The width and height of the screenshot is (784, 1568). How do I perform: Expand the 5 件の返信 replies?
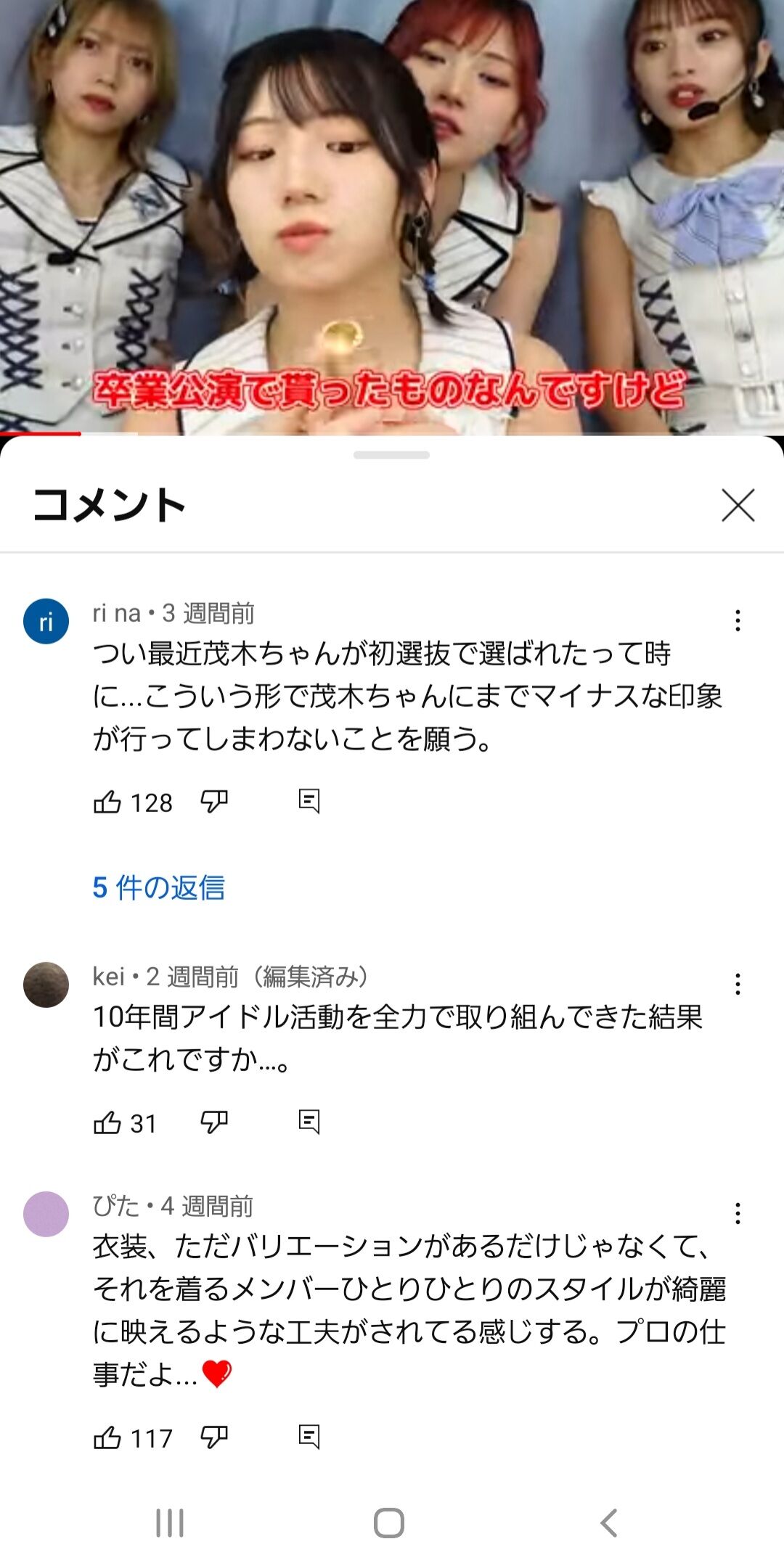click(159, 887)
